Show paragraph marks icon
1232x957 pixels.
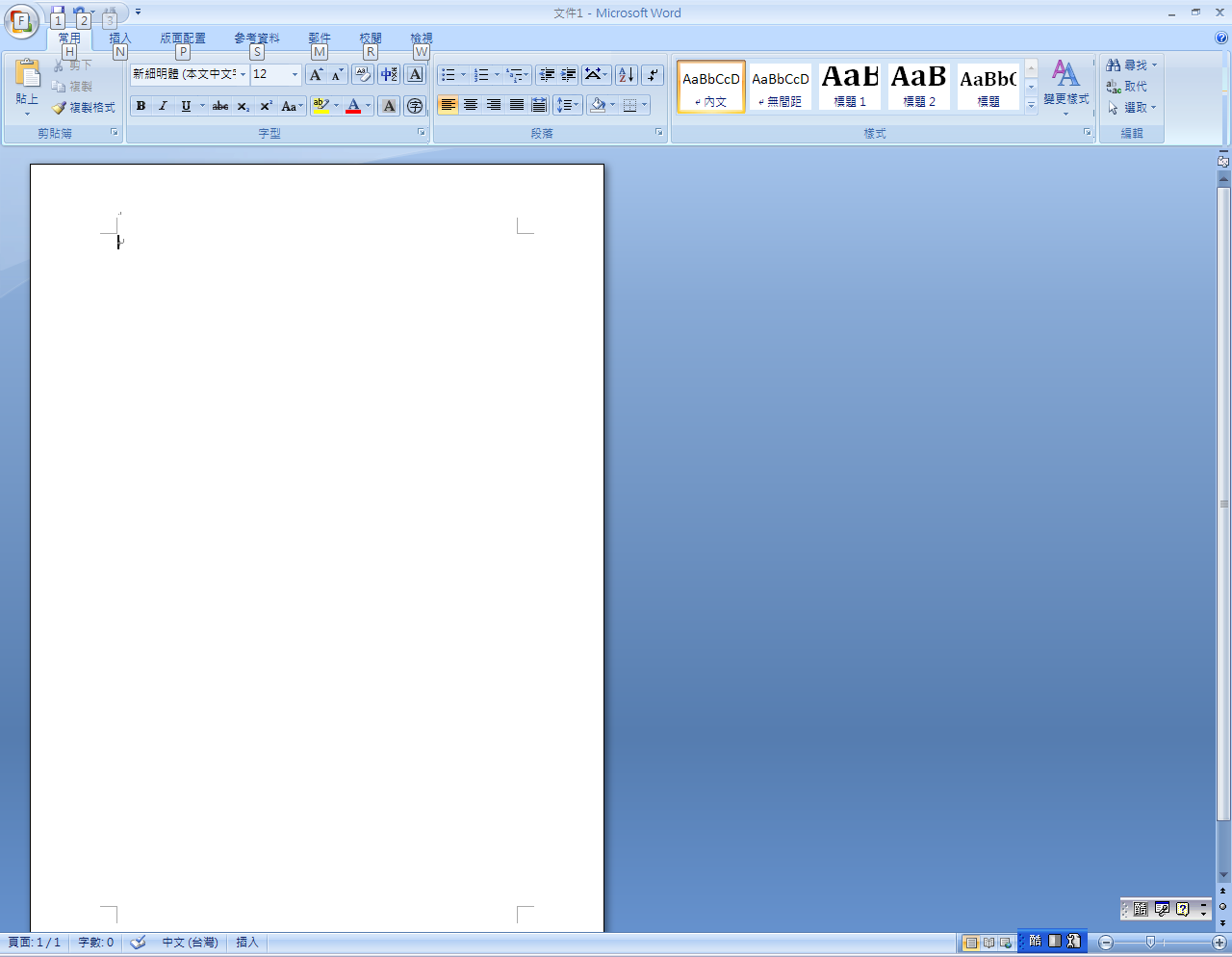[x=653, y=75]
